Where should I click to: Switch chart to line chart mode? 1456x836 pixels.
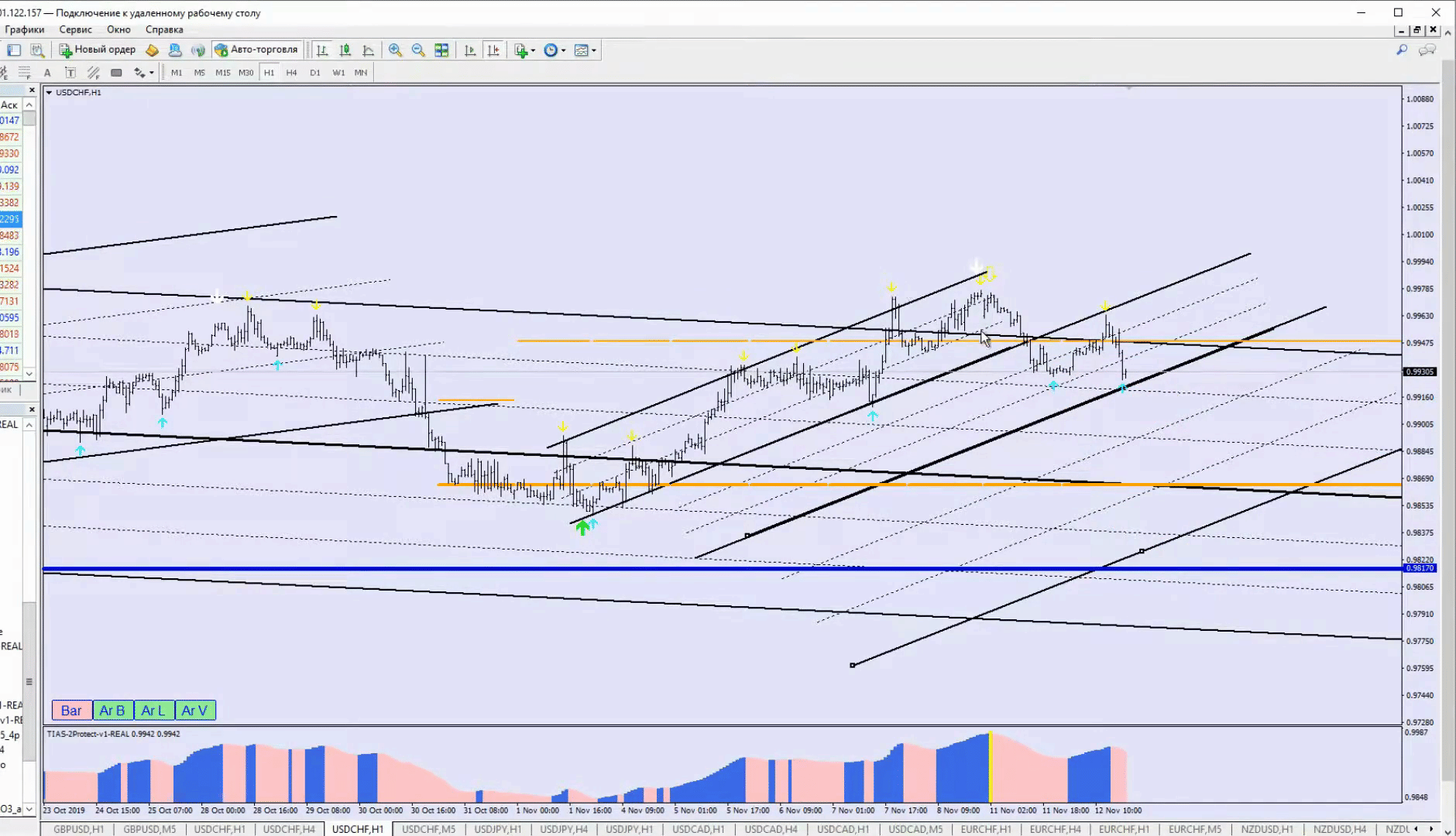pyautogui.click(x=369, y=50)
